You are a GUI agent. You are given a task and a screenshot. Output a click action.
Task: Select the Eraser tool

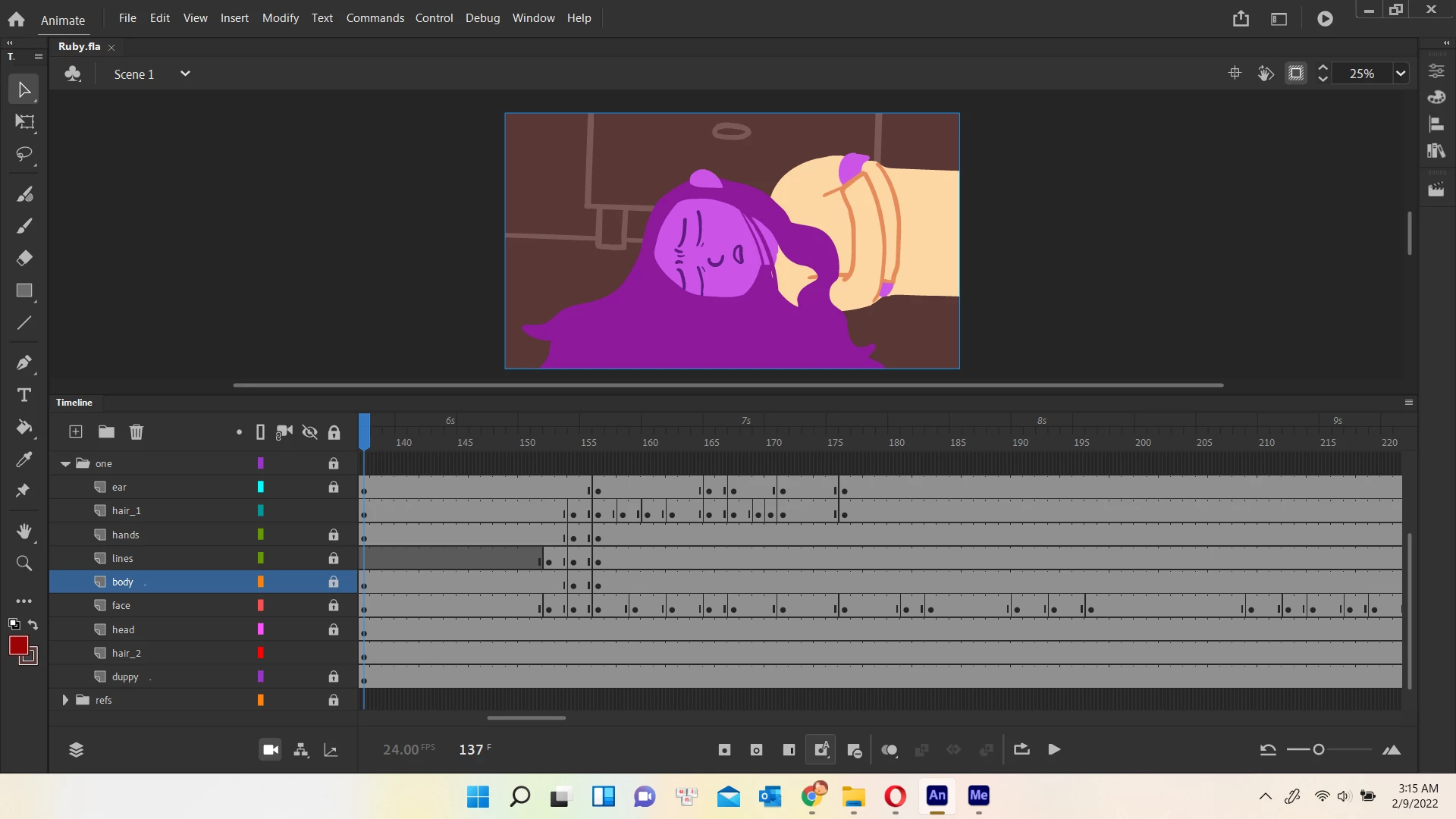(x=24, y=259)
